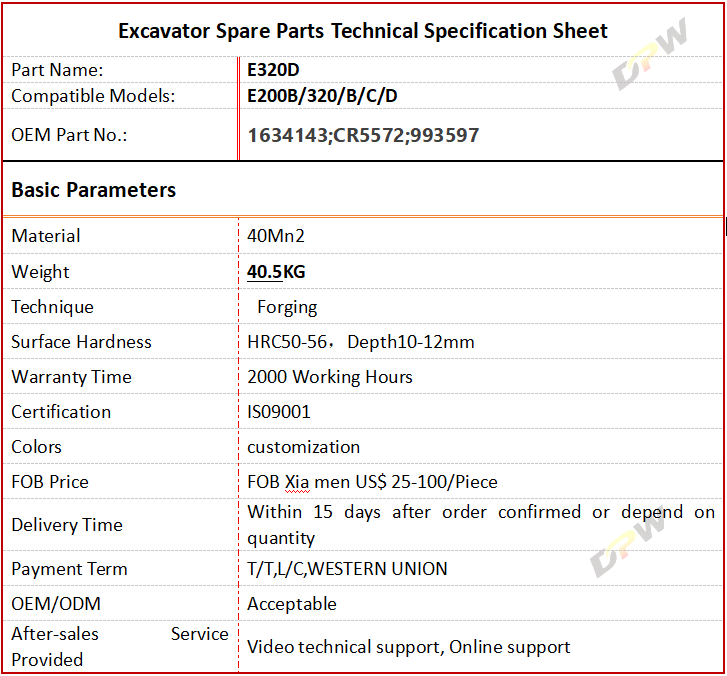This screenshot has width=727, height=676.
Task: Click the title 'Excavator Spare Parts Technical Specification Sheet'
Action: click(x=363, y=31)
